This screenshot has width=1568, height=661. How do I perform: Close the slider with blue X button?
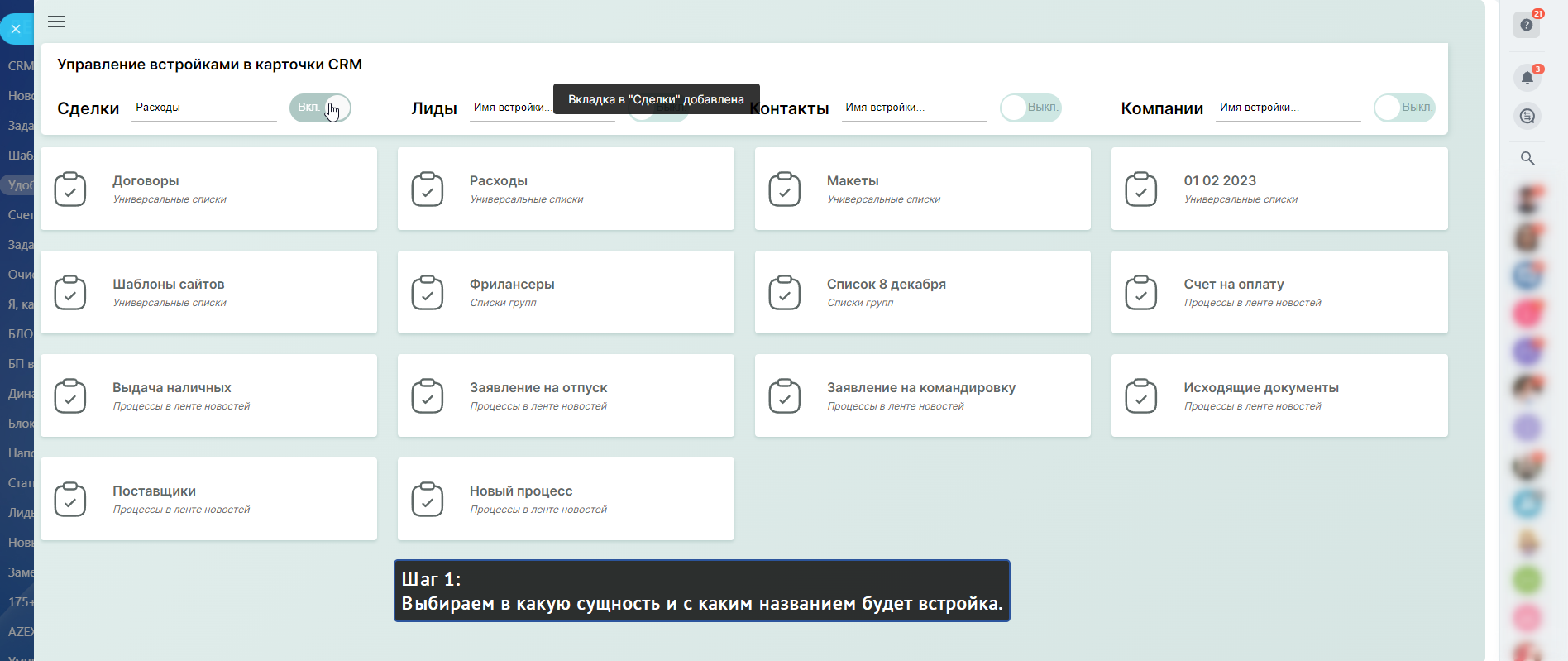tap(16, 29)
